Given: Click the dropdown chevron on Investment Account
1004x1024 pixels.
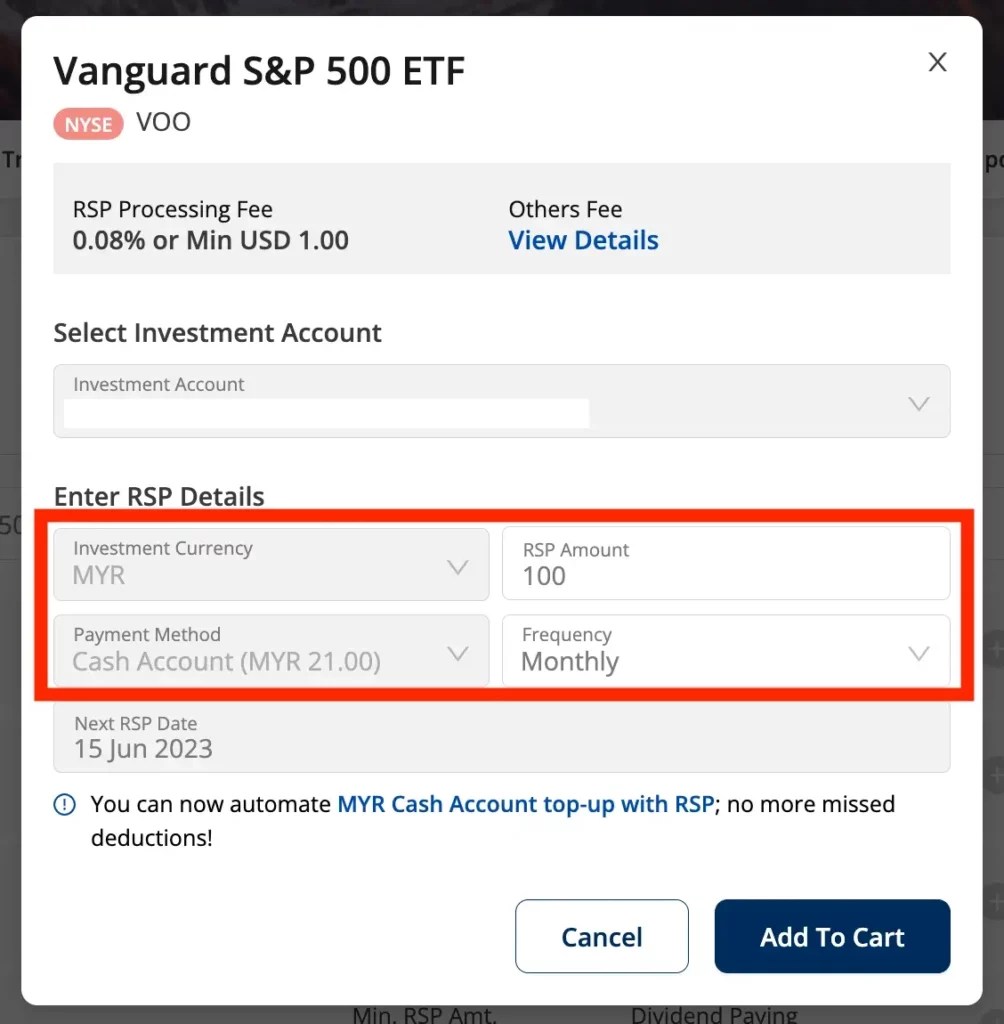Looking at the screenshot, I should click(x=918, y=403).
